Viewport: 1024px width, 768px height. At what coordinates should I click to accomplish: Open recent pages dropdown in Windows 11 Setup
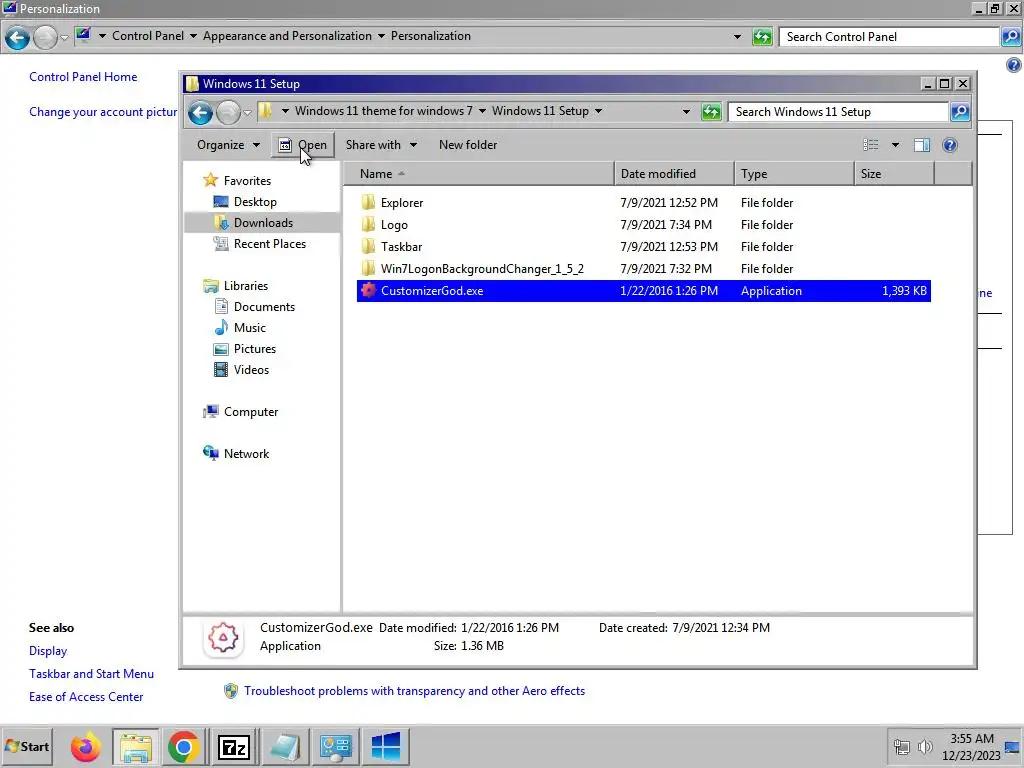point(248,113)
